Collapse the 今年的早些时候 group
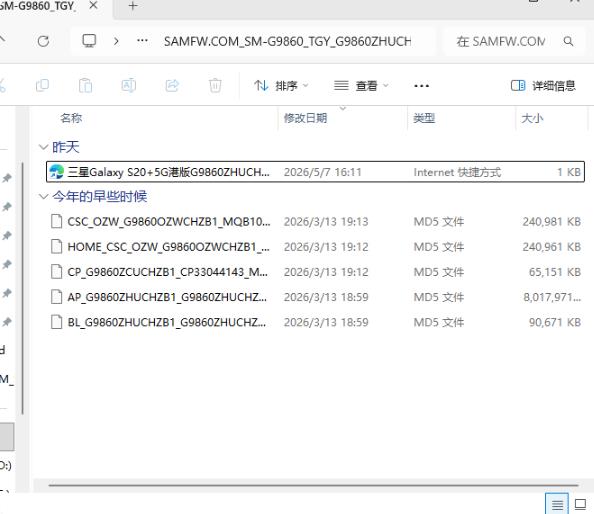The height and width of the screenshot is (514, 594). [x=44, y=196]
